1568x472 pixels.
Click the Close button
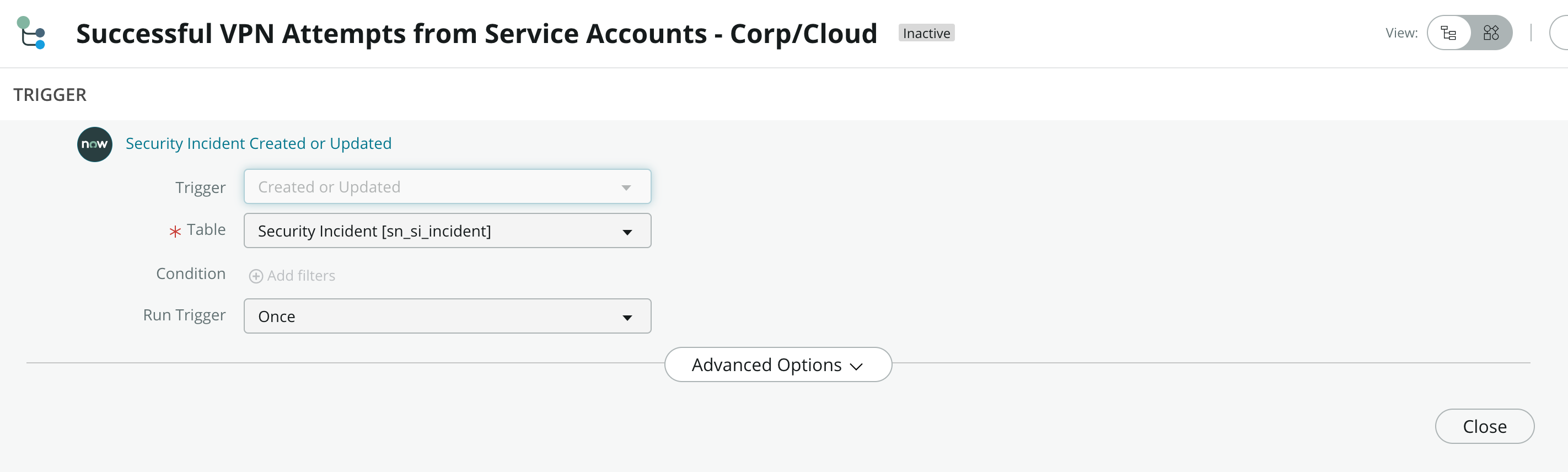pos(1484,426)
